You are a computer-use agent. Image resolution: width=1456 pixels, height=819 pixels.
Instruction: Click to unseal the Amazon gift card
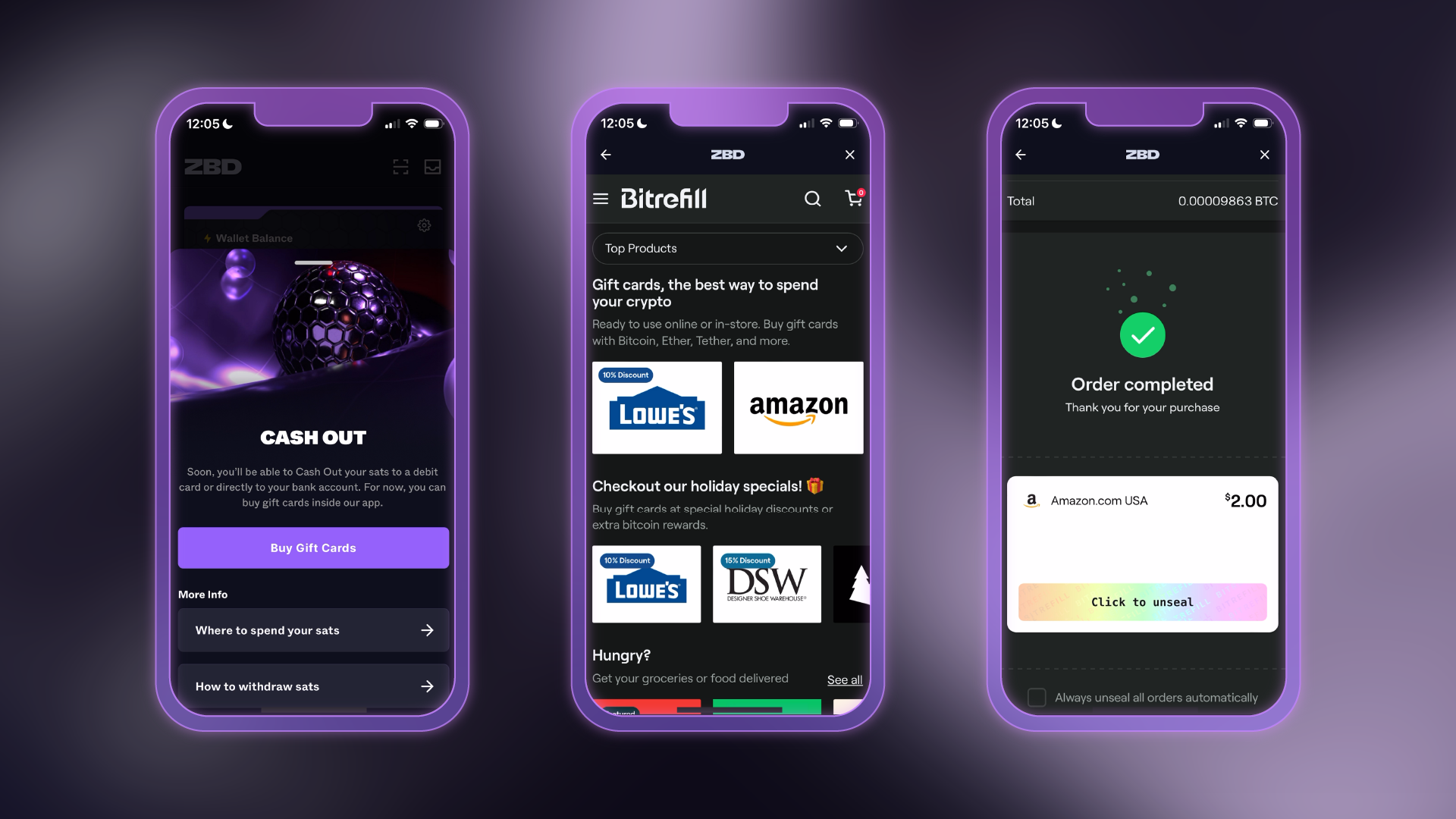coord(1142,601)
